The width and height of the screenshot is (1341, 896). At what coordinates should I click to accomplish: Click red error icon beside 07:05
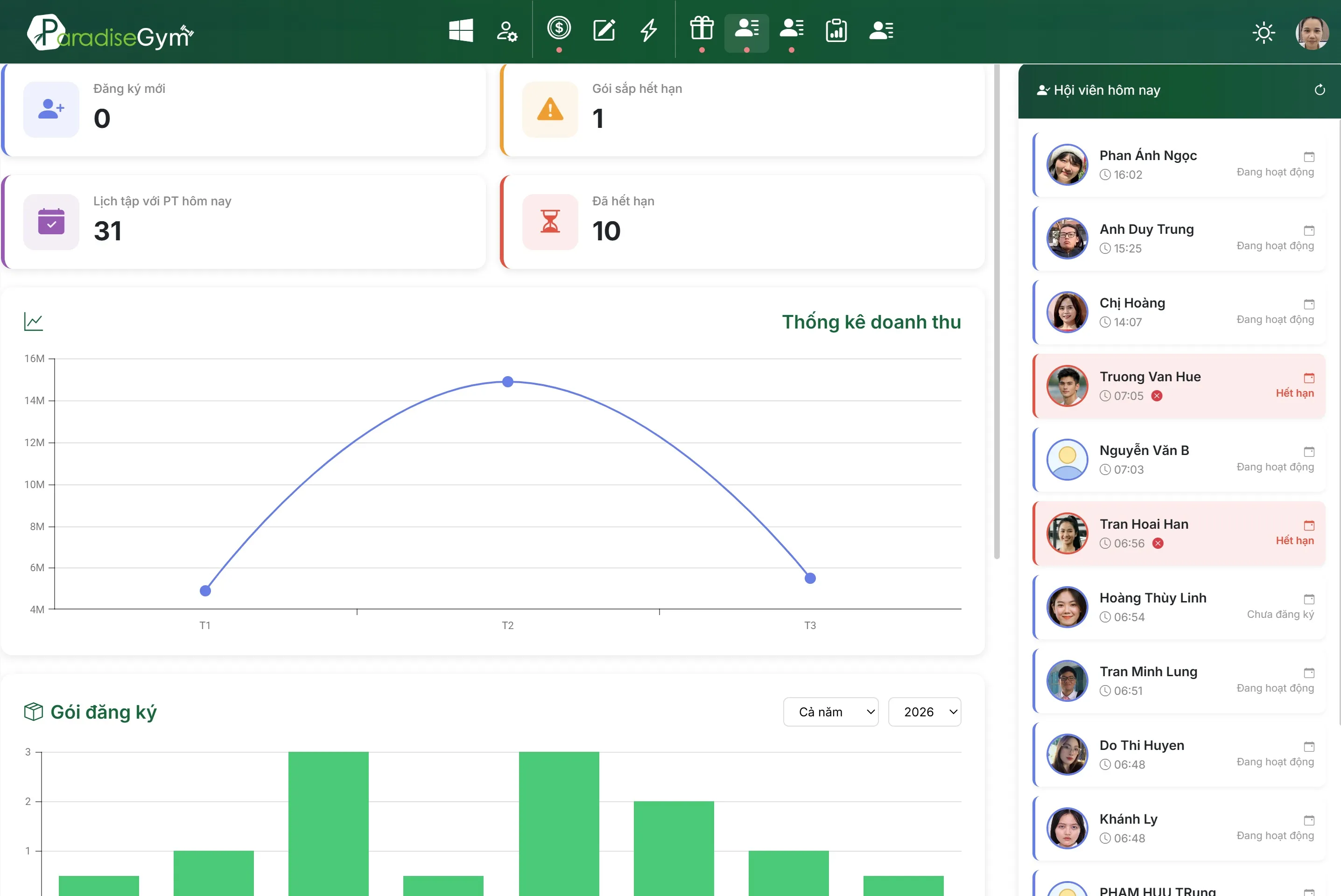click(1157, 395)
